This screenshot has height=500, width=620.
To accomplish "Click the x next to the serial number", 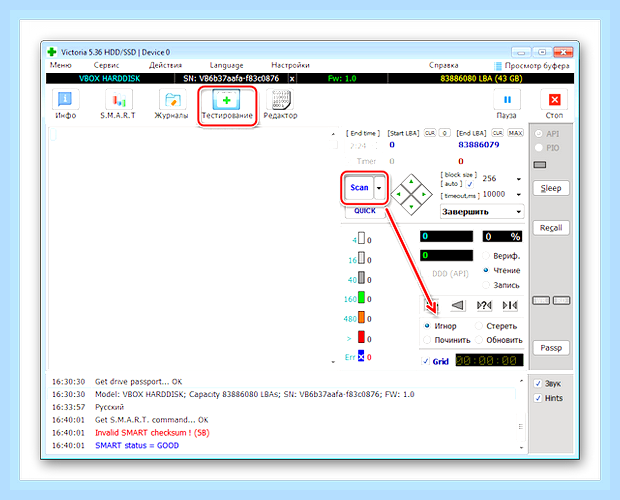I will (292, 79).
